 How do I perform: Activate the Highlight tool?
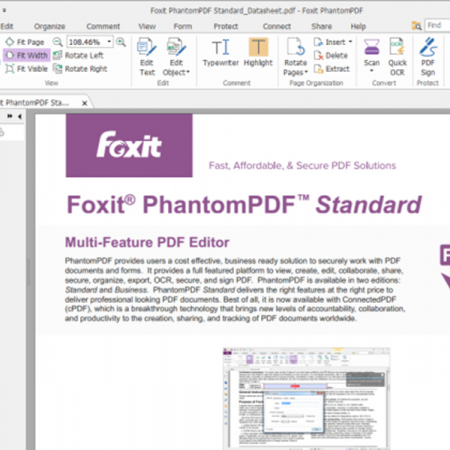pyautogui.click(x=258, y=52)
